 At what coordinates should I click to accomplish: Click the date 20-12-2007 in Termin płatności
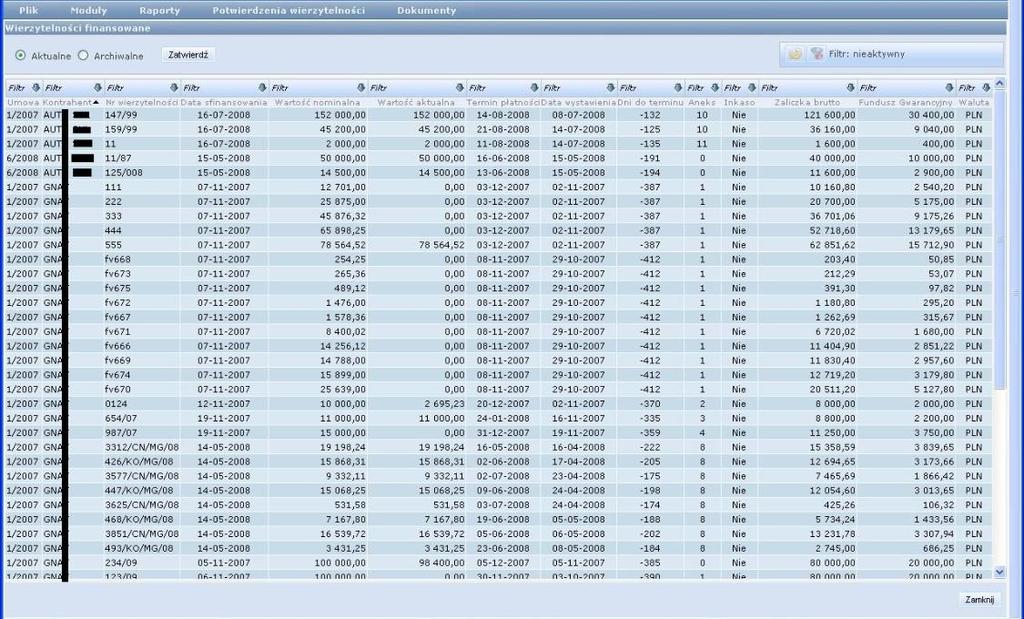[503, 404]
